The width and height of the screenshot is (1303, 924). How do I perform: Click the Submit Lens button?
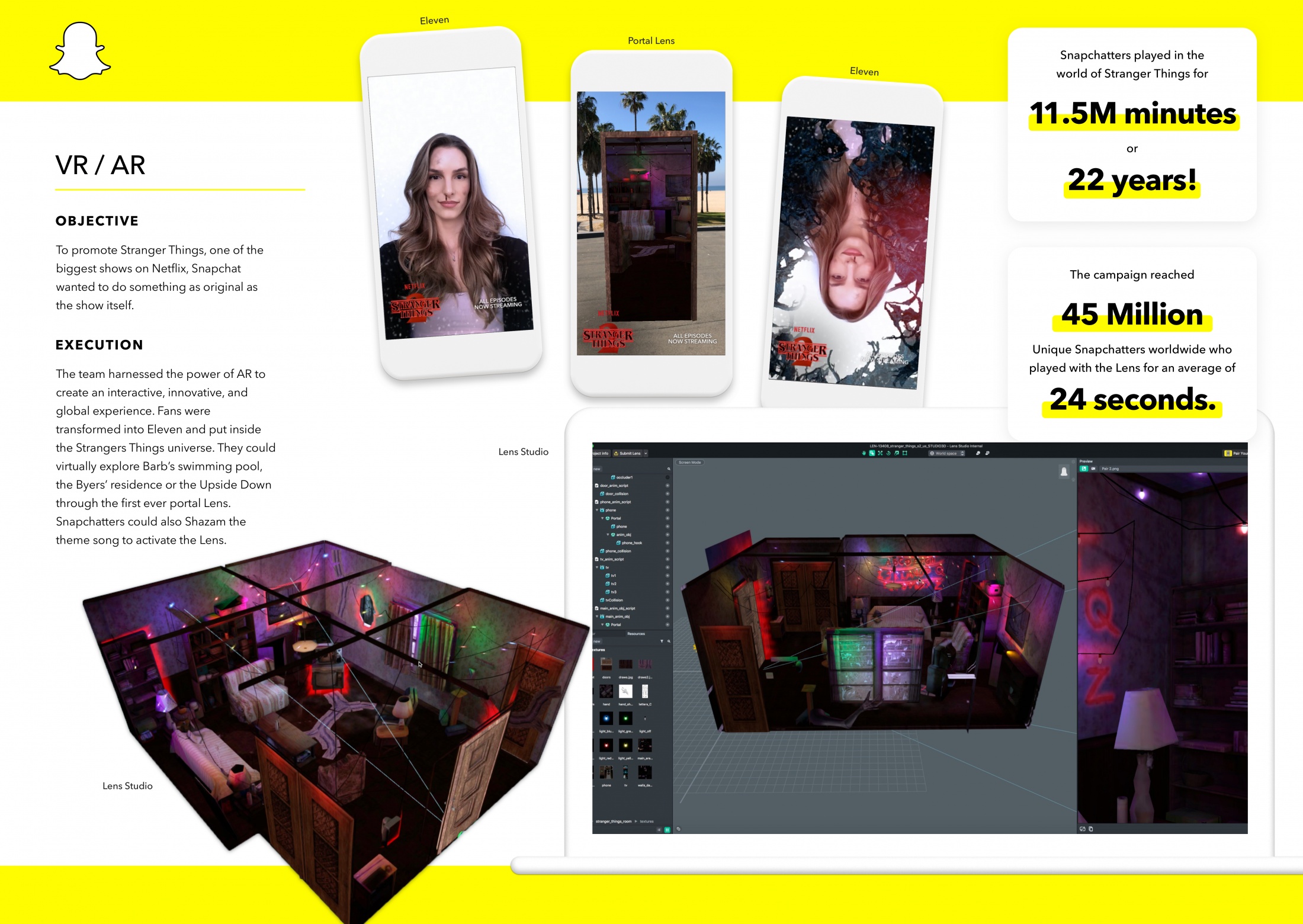tap(627, 453)
